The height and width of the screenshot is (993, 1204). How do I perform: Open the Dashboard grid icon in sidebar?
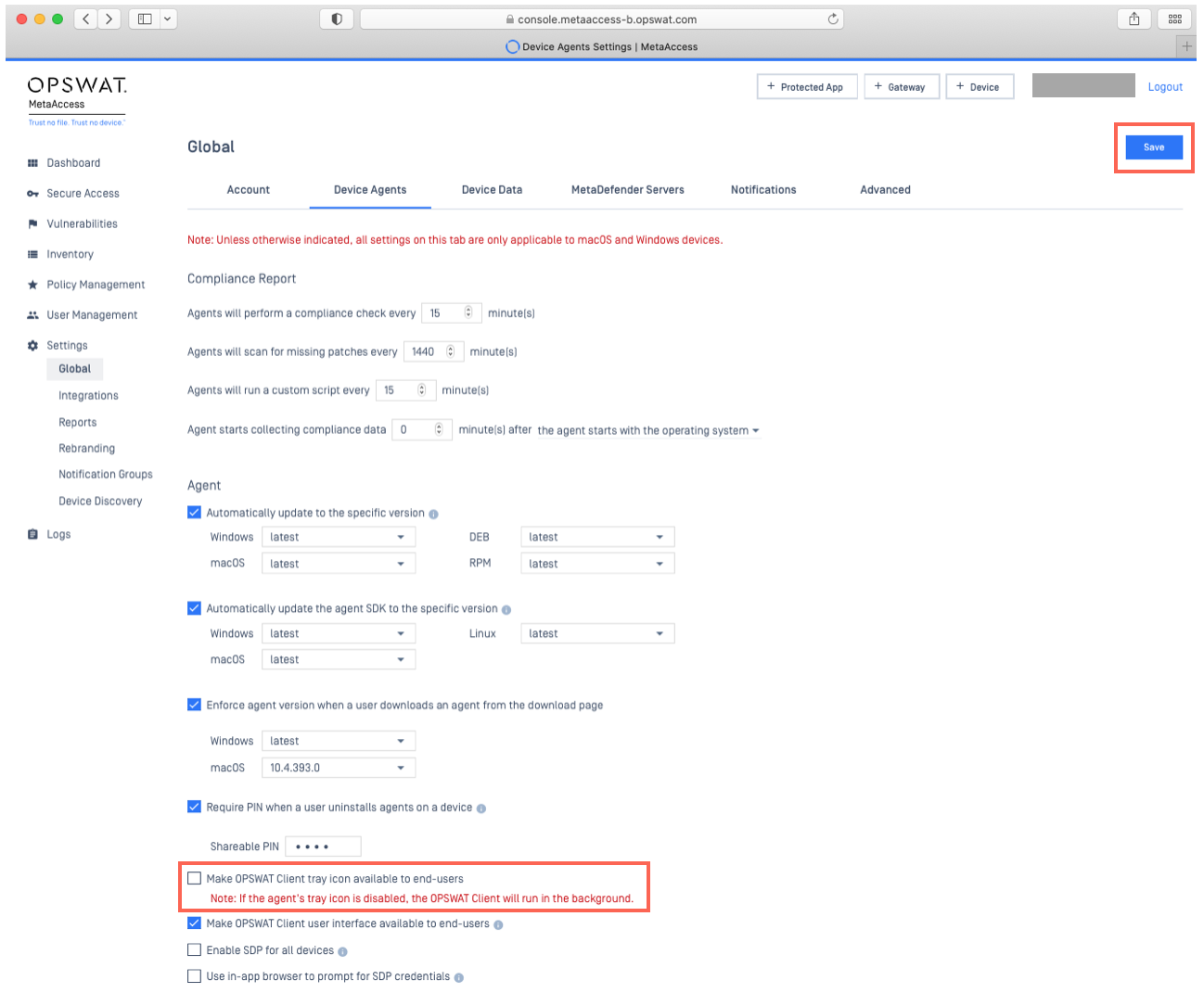point(32,163)
